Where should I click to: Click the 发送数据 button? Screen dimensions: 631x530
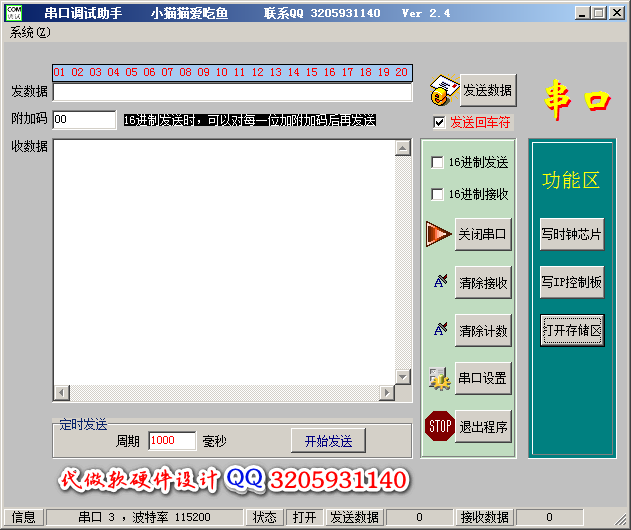tap(488, 90)
